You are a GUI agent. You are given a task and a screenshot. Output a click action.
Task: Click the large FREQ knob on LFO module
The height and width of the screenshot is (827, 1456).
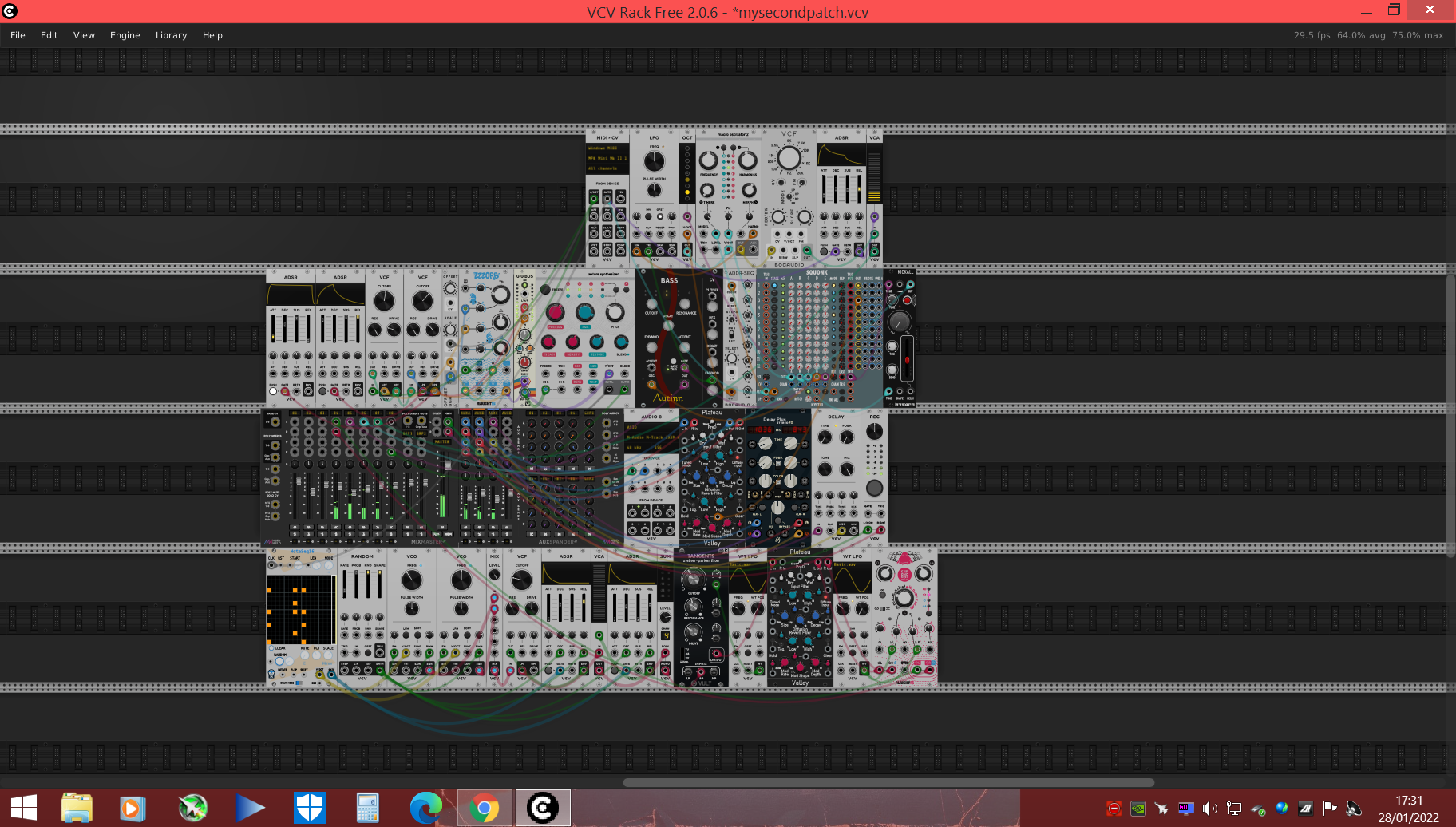pyautogui.click(x=655, y=161)
